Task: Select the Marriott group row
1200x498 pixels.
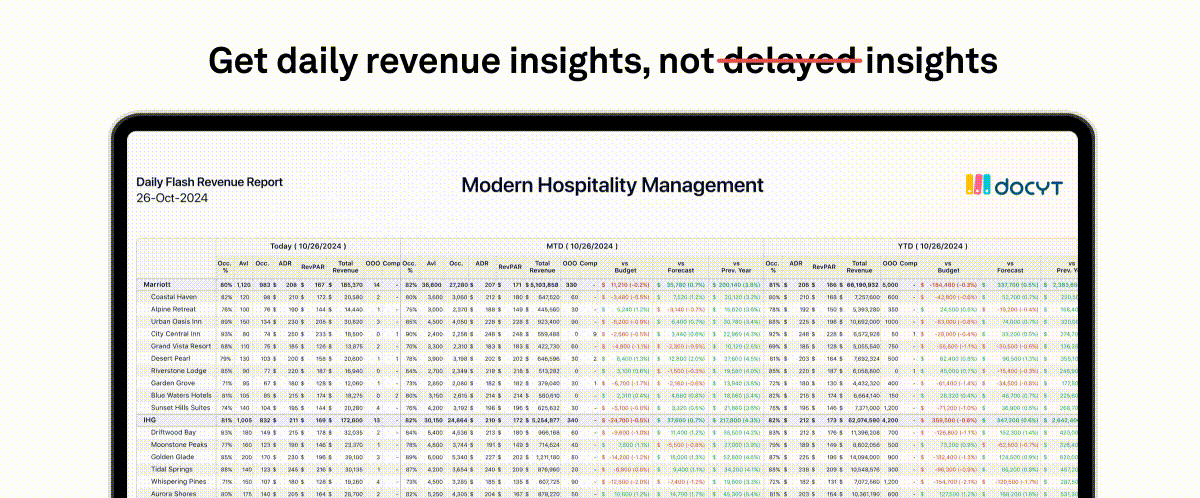Action: pos(607,284)
